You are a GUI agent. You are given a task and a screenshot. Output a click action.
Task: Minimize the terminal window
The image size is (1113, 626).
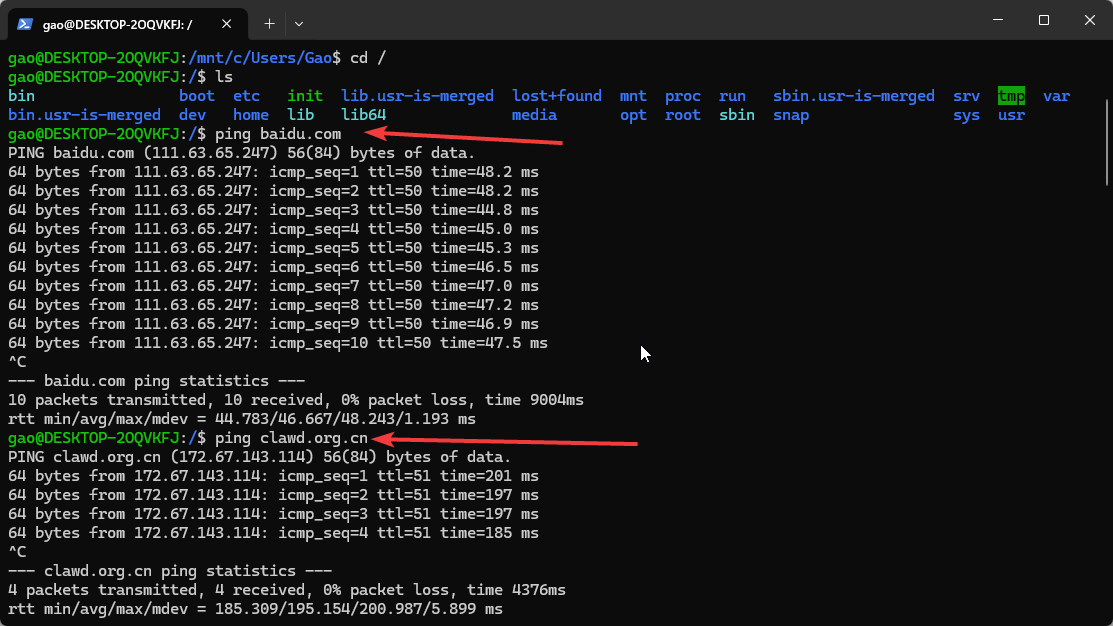click(996, 20)
